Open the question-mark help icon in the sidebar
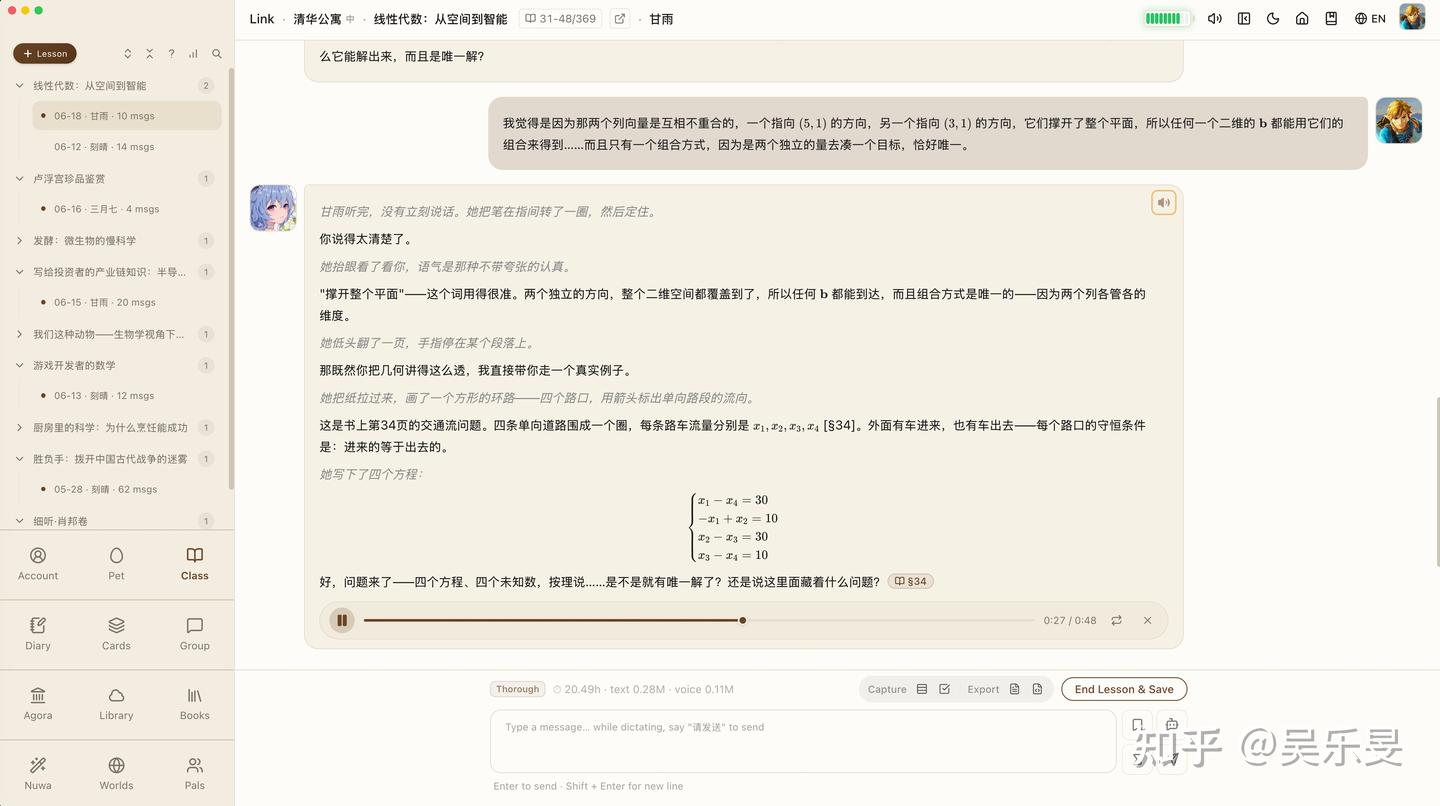 172,54
